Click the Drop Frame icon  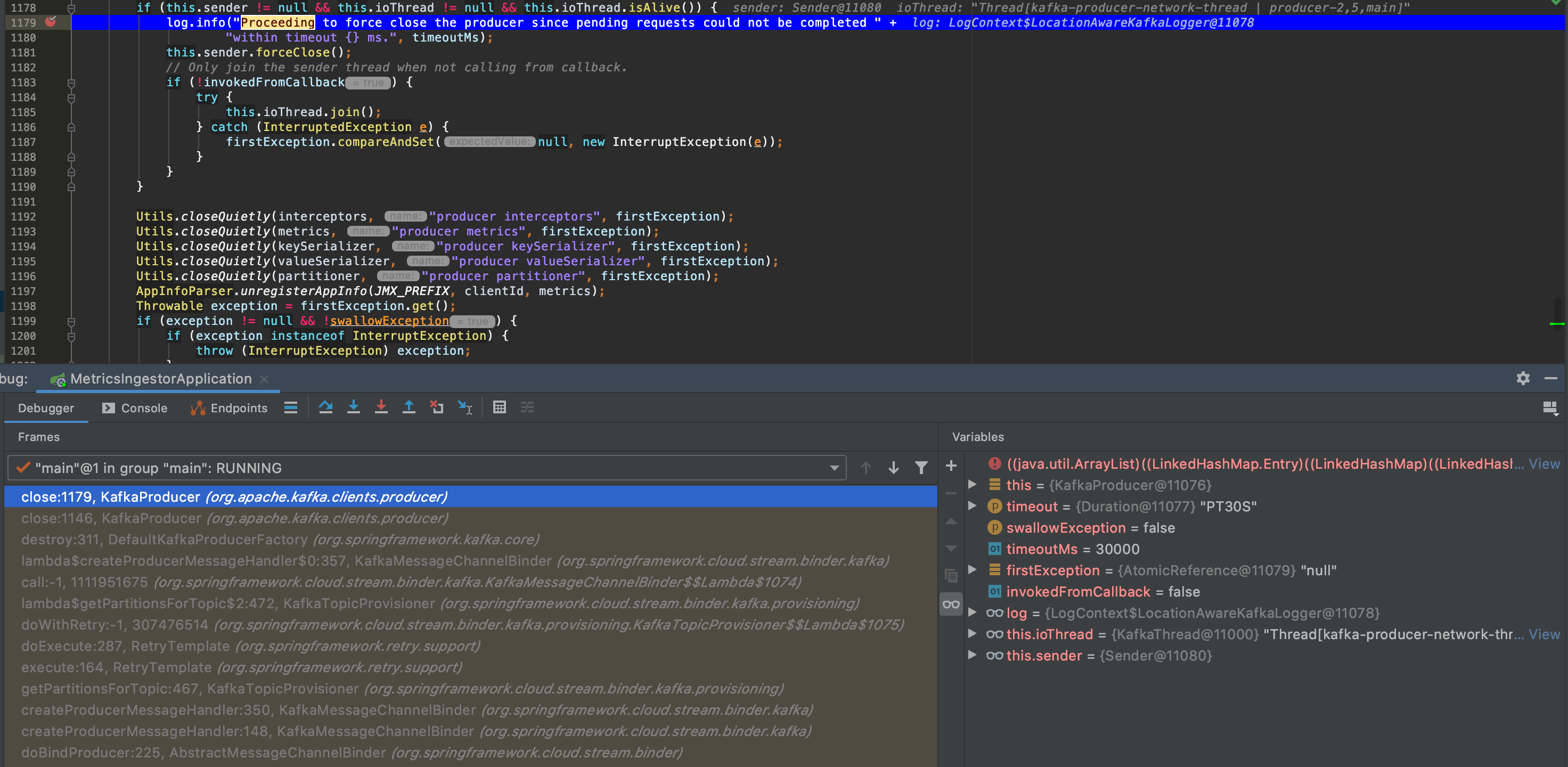point(436,407)
